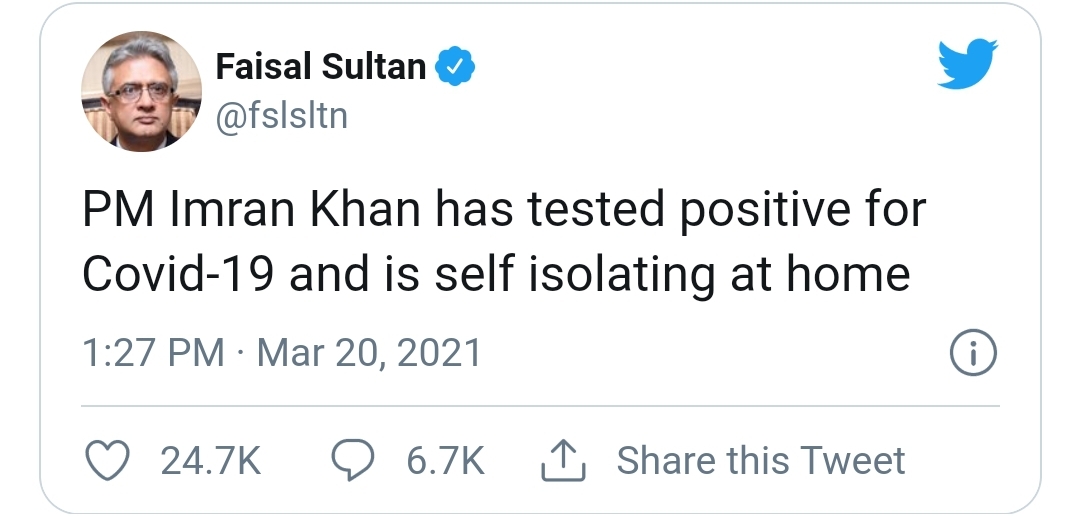
Task: Click the 6.7K replies count
Action: 445,461
